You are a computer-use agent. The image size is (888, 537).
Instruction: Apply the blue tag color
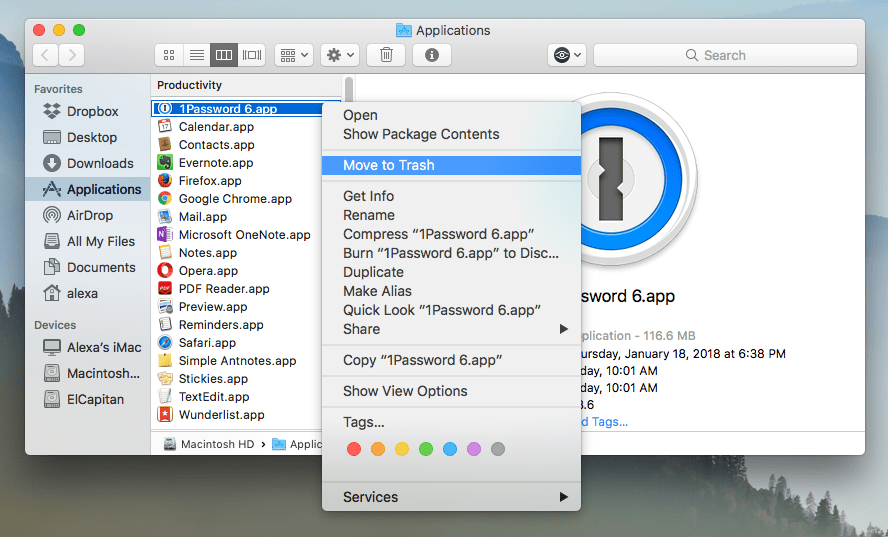coord(450,449)
